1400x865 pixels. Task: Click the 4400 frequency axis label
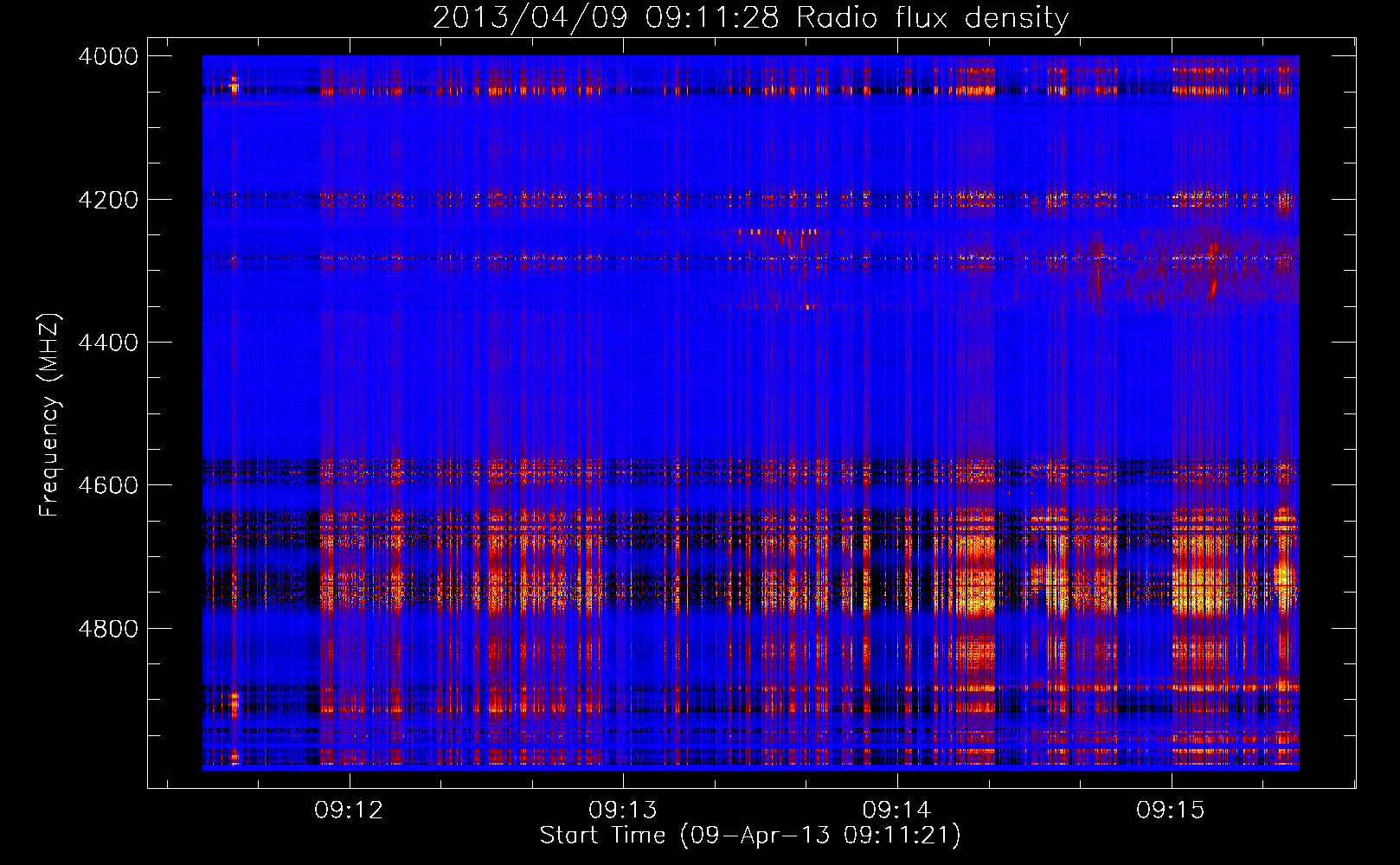[x=108, y=343]
